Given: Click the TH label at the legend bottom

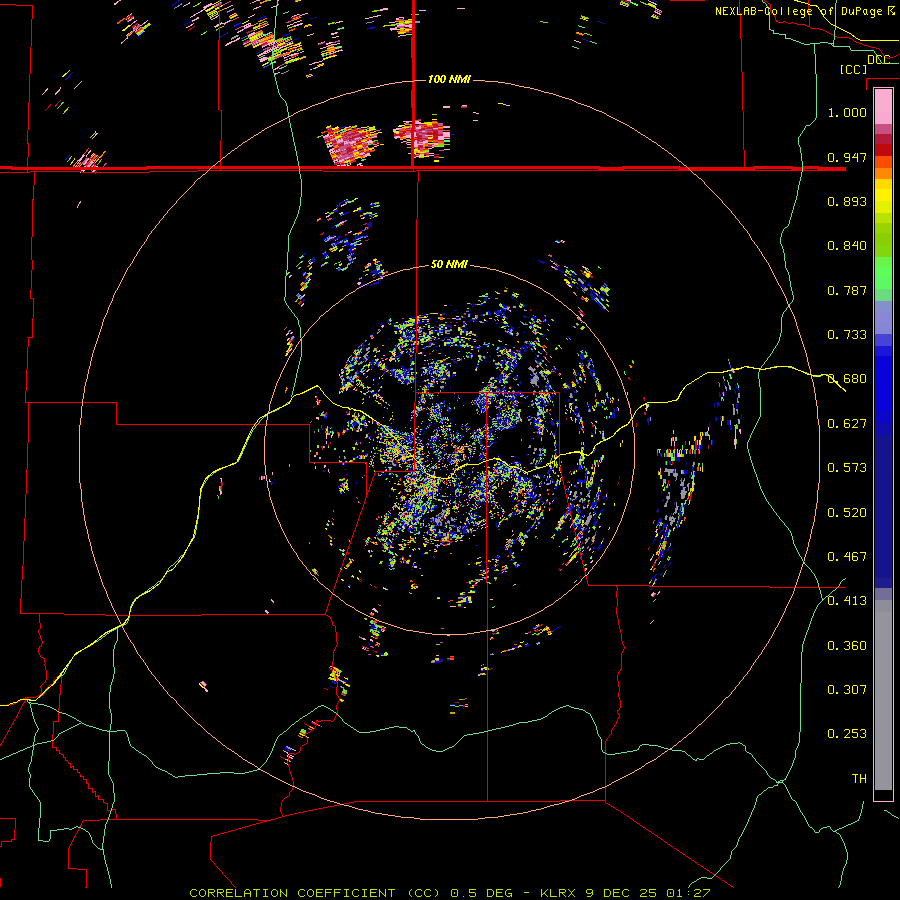Looking at the screenshot, I should (859, 778).
